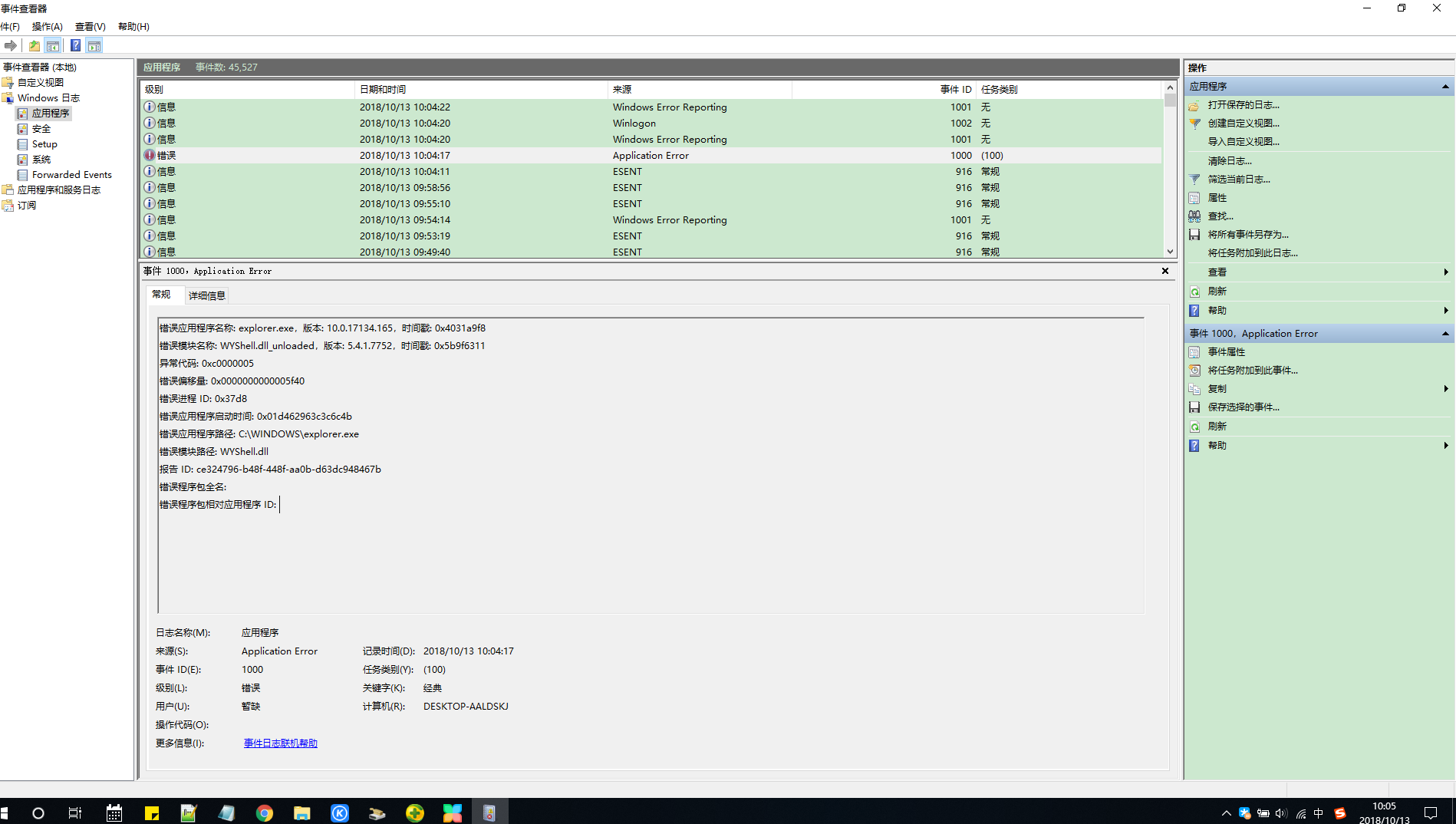Sort by the 事件 ID column header
This screenshot has height=824, width=1456.
[x=883, y=90]
